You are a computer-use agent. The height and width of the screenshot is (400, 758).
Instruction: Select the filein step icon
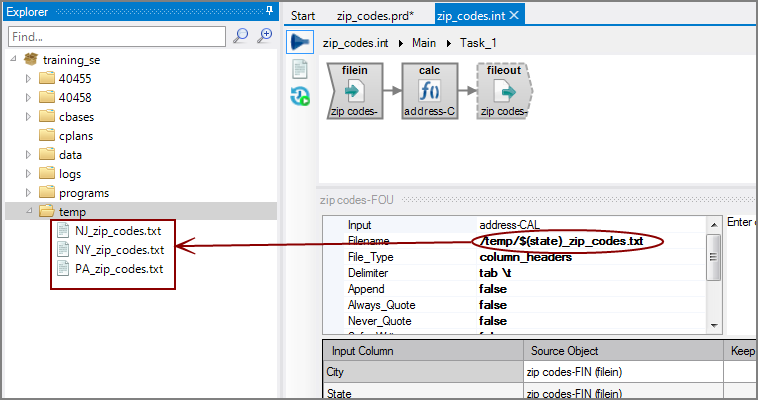[355, 91]
